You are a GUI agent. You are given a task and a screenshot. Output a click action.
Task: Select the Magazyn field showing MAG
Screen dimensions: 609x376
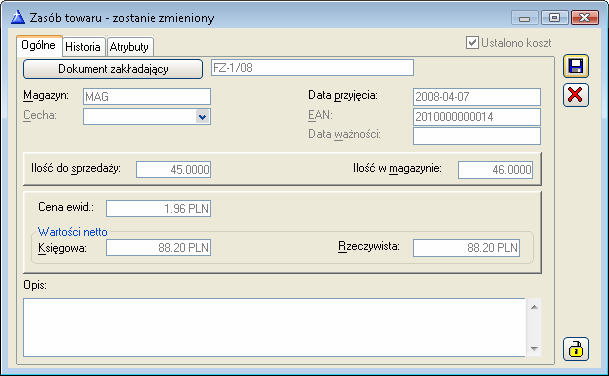pos(147,96)
